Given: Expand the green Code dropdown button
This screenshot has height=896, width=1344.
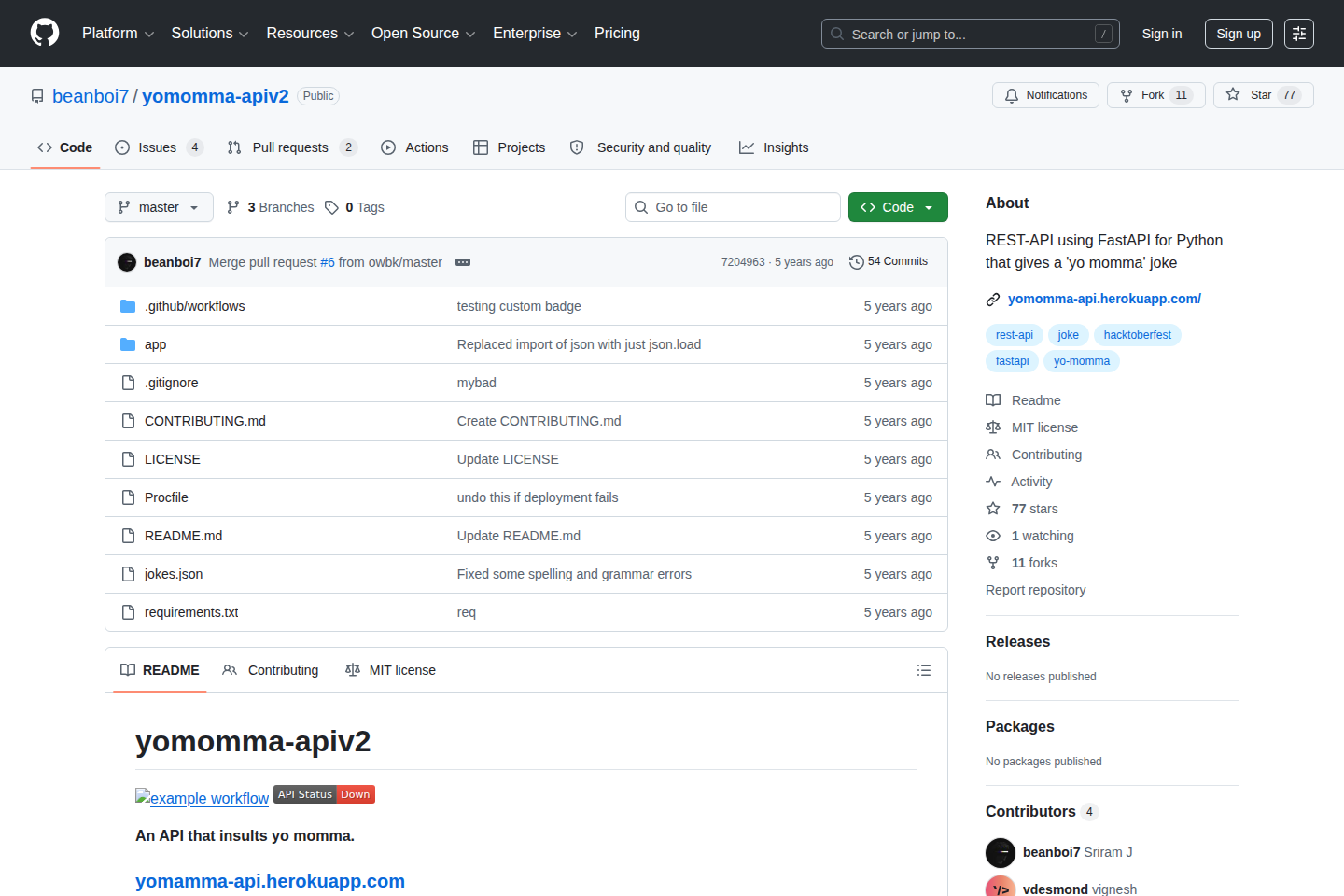Looking at the screenshot, I should tap(897, 207).
